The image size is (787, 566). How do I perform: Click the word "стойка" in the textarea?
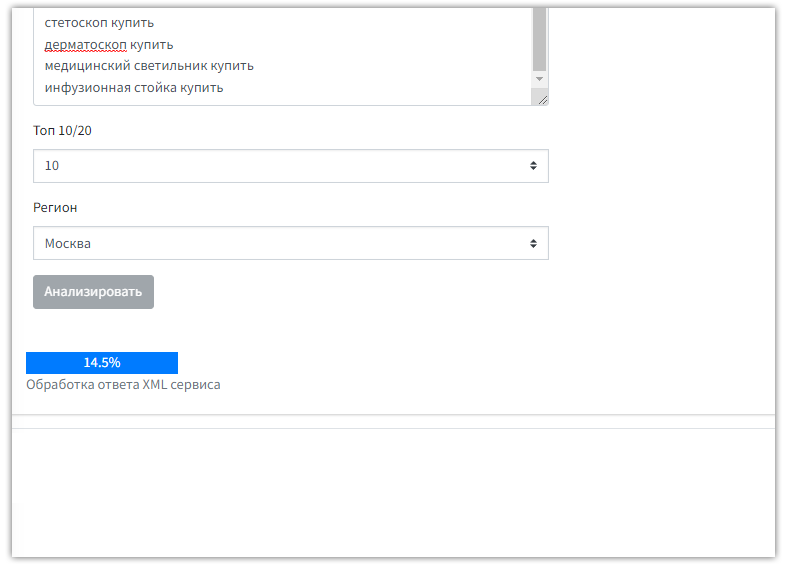coord(157,88)
